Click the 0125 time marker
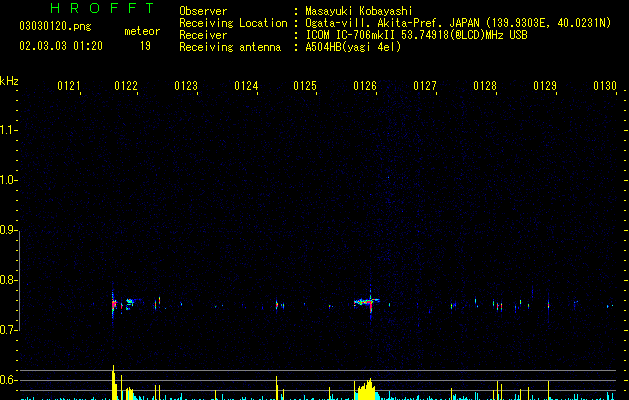This screenshot has width=629, height=400. tap(305, 86)
